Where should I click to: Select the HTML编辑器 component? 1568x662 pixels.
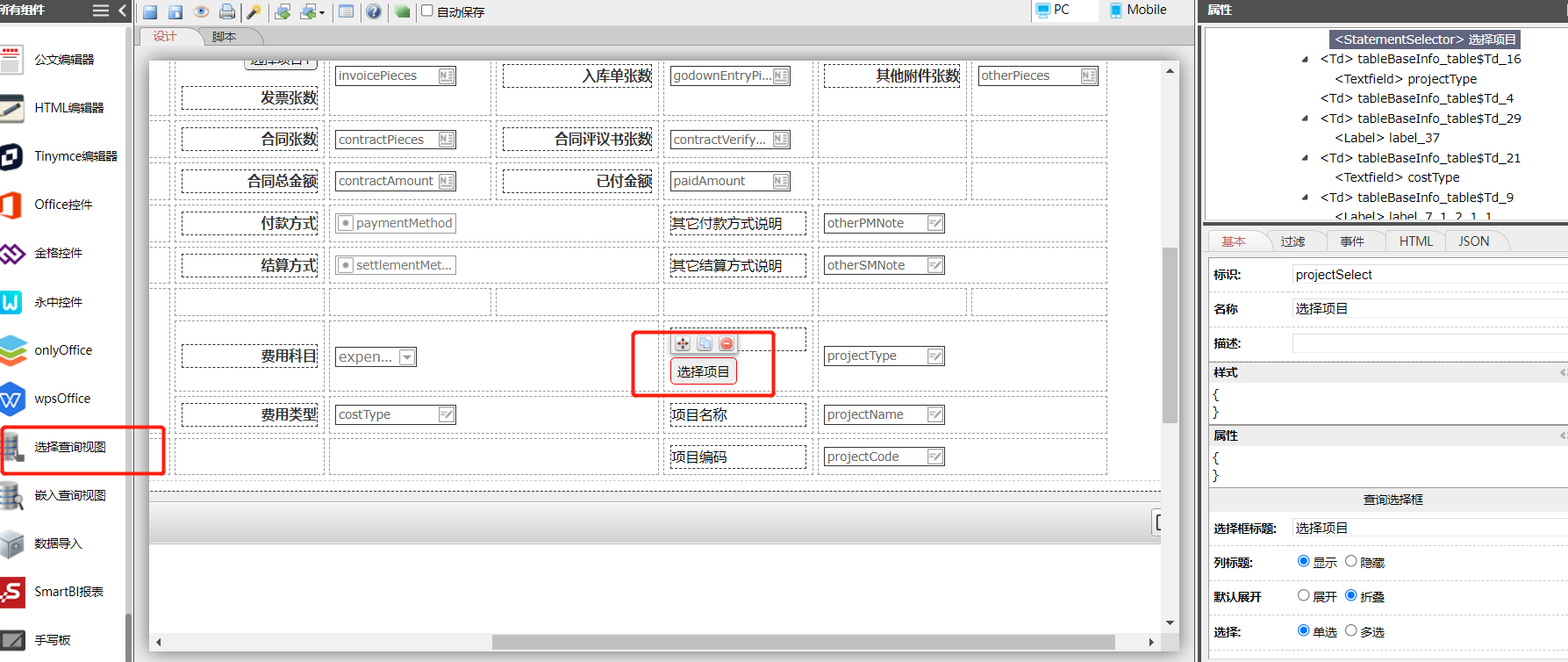coord(63,108)
